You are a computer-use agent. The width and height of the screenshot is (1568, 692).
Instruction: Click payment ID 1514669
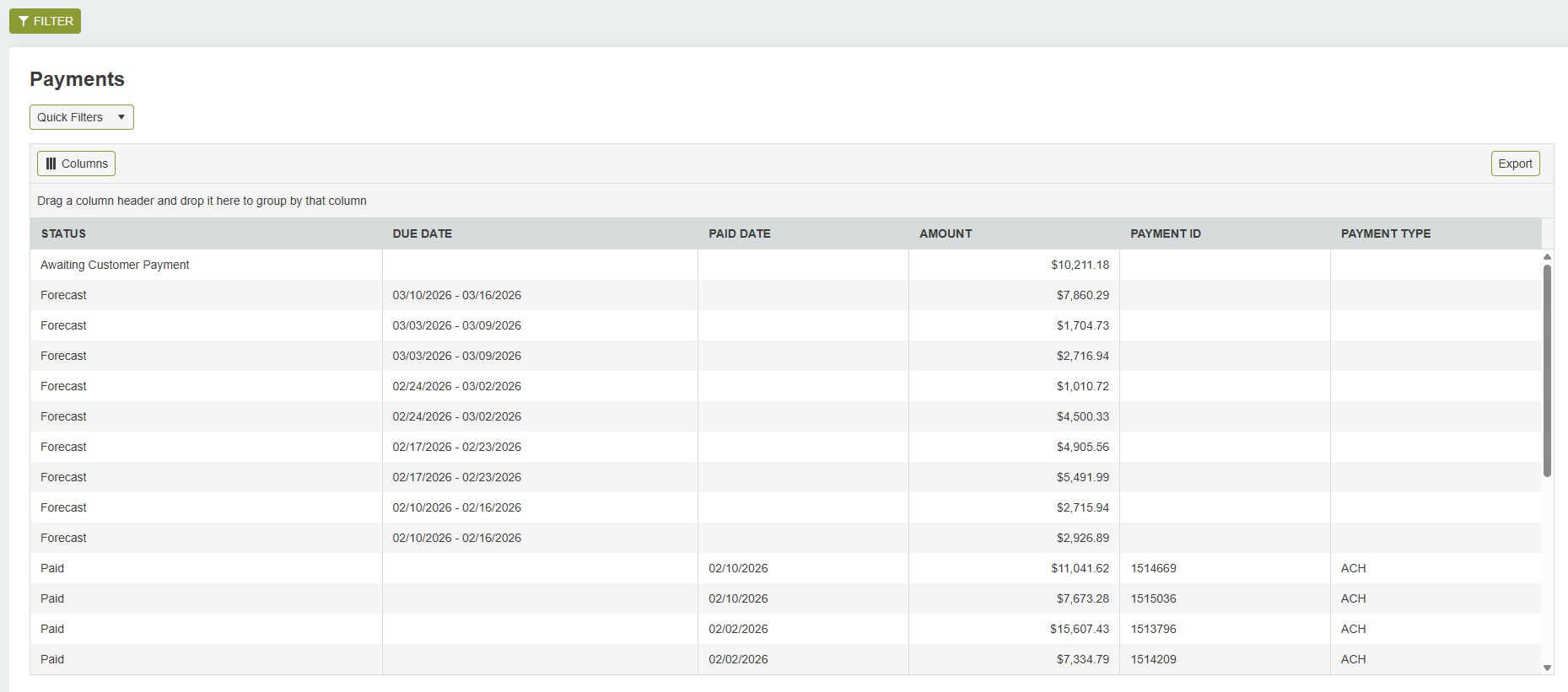pos(1153,568)
